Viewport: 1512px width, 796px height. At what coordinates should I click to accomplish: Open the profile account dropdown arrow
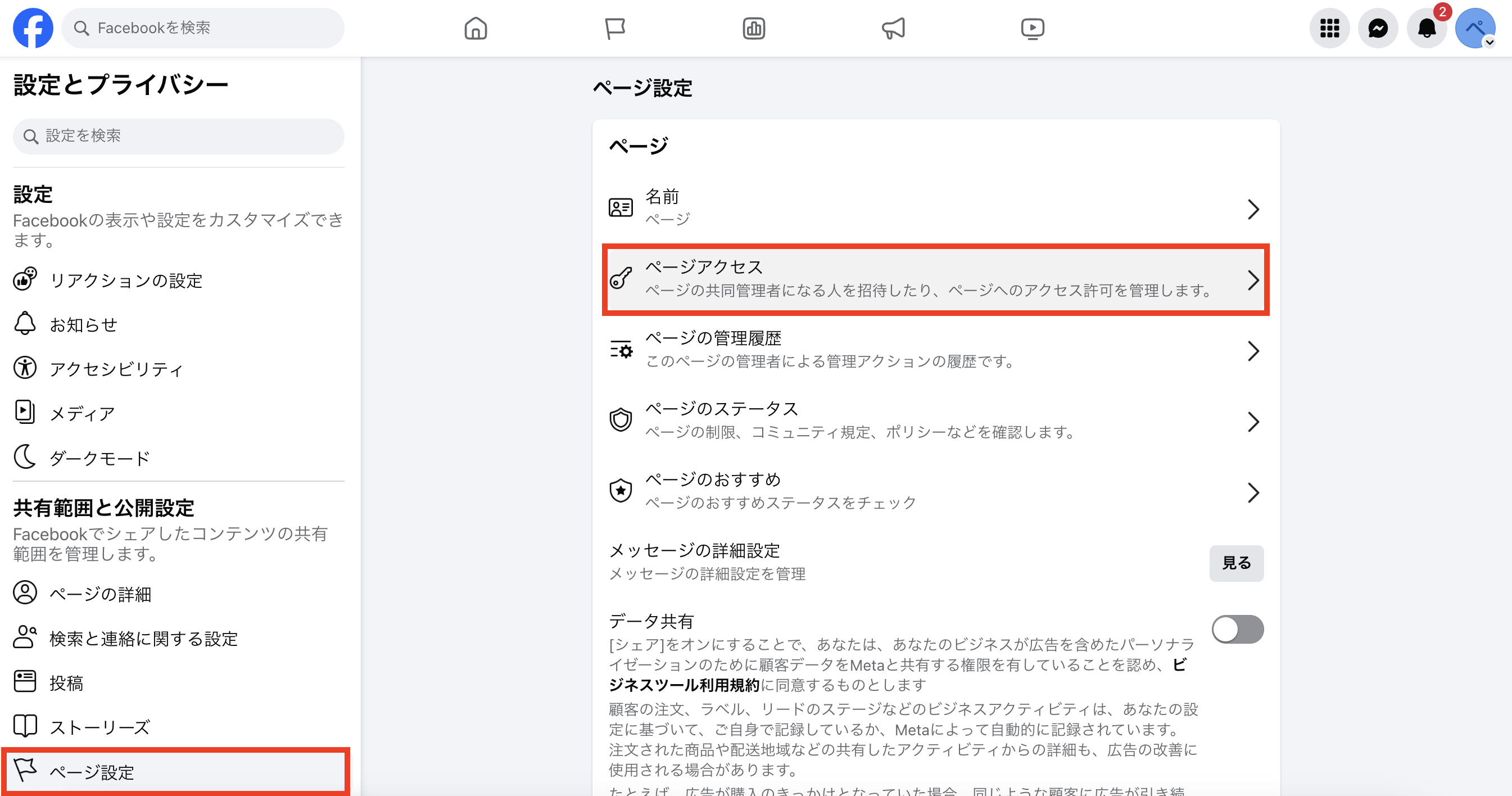coord(1489,41)
